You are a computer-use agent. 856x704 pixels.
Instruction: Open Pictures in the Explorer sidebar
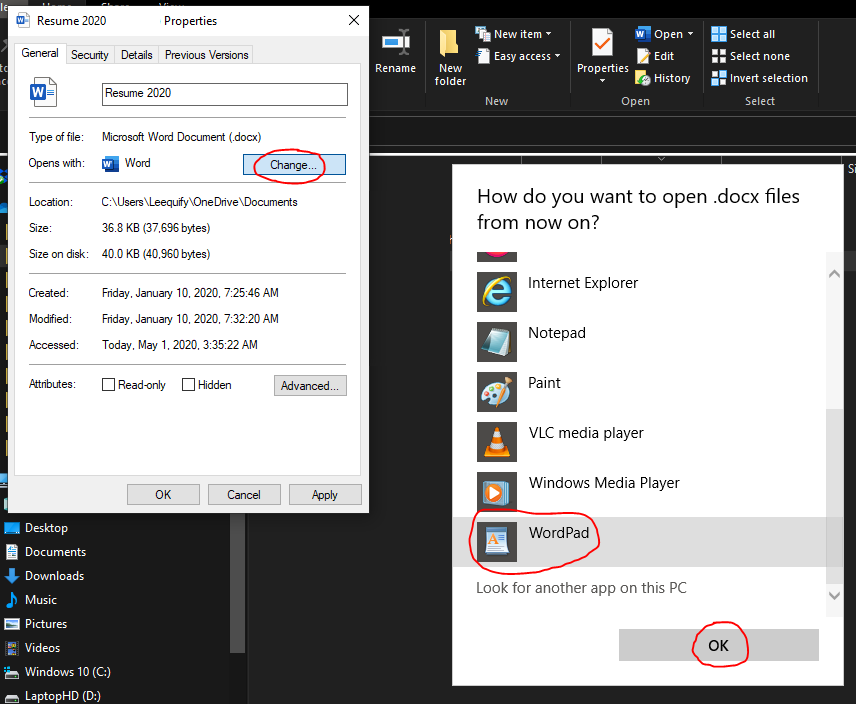click(x=35, y=624)
